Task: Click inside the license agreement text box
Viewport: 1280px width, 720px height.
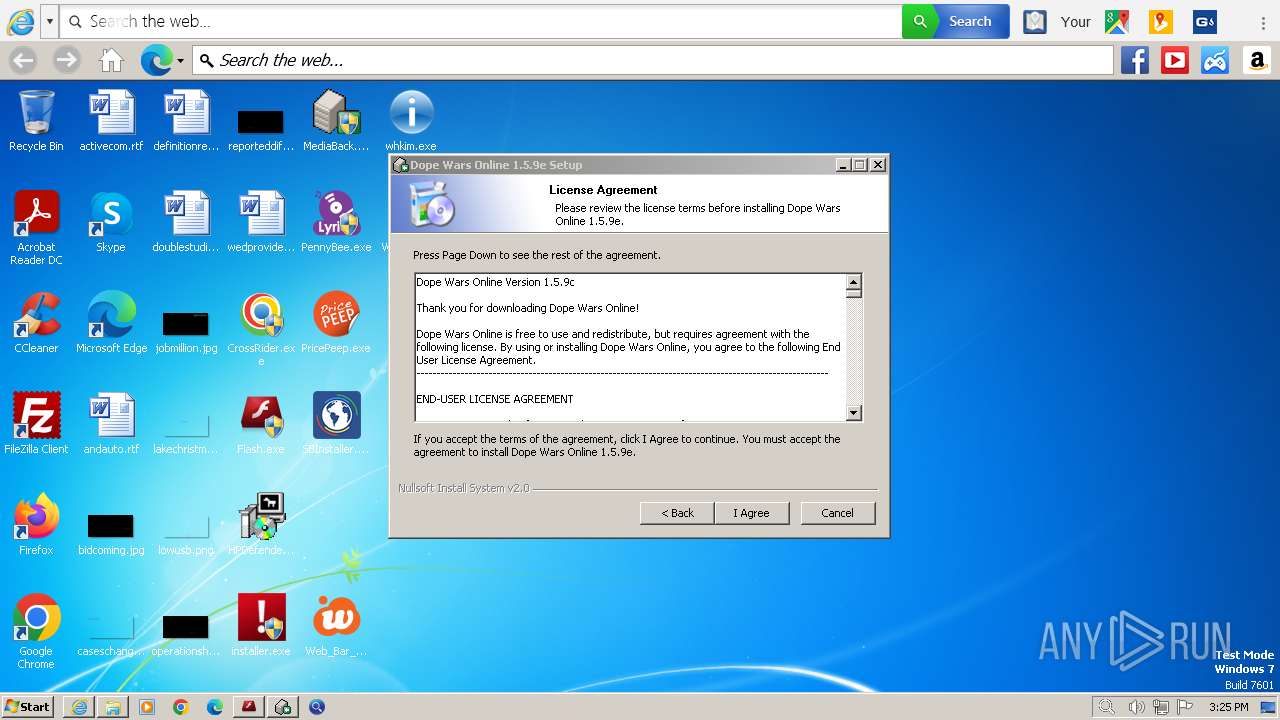Action: tap(630, 347)
